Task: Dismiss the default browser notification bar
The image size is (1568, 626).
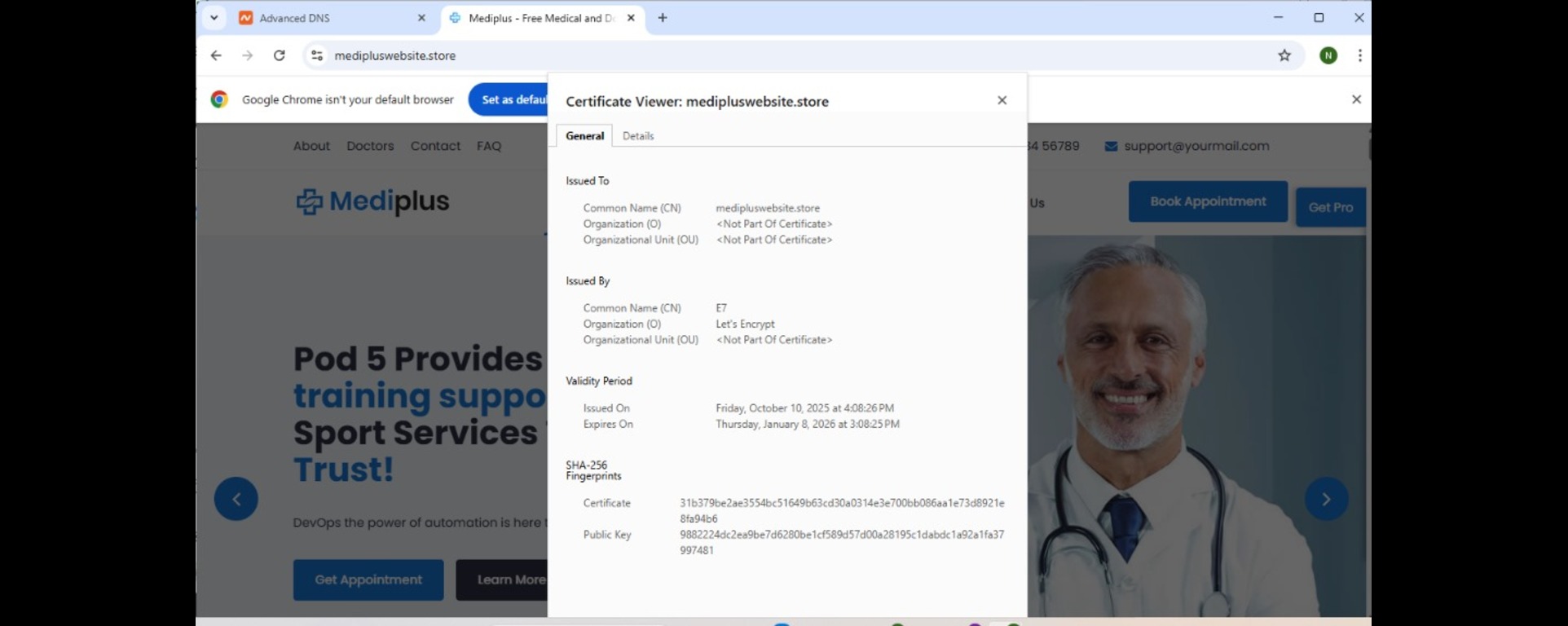Action: coord(1356,99)
